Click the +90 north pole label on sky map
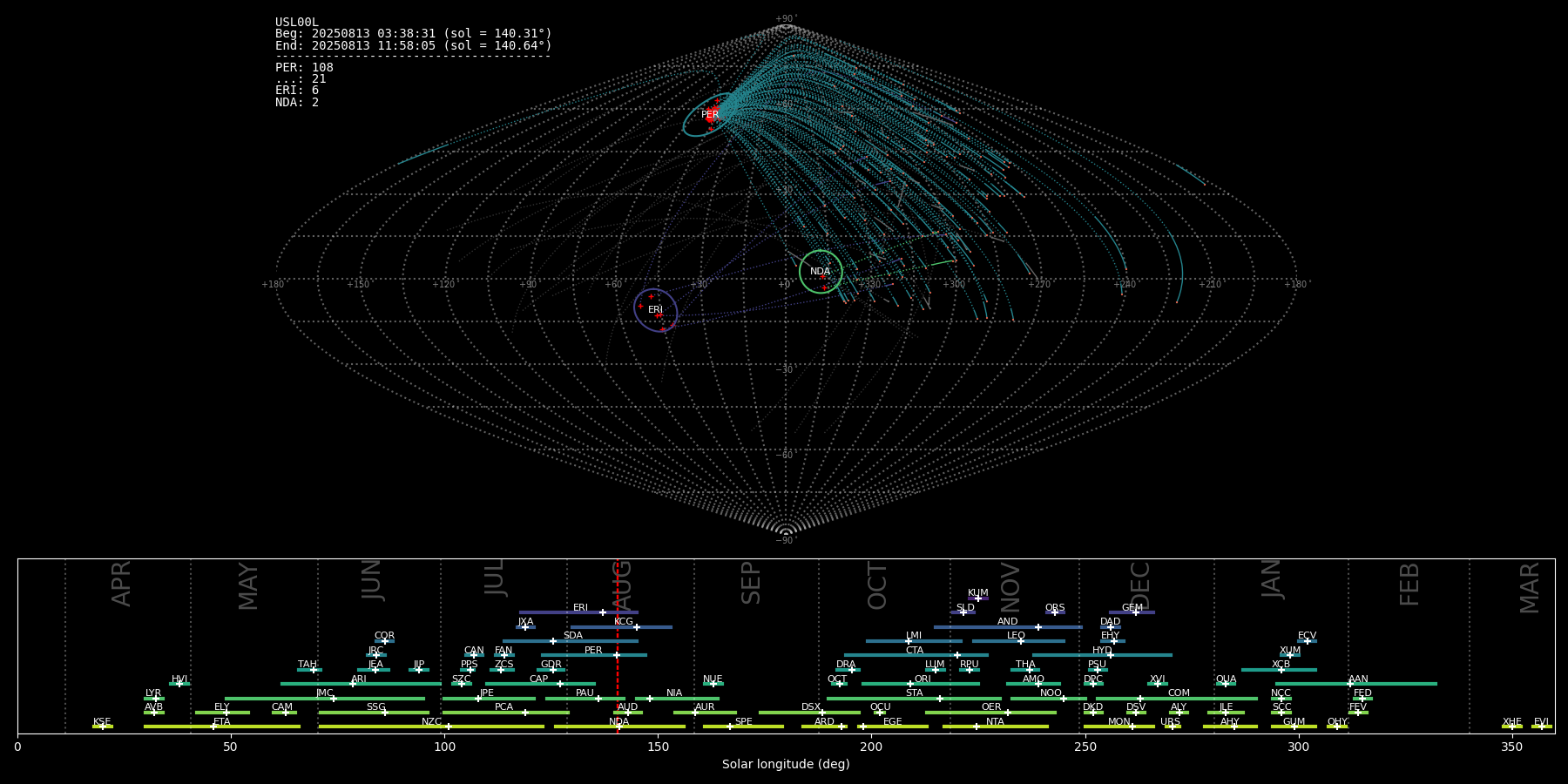This screenshot has width=1568, height=784. click(x=786, y=18)
